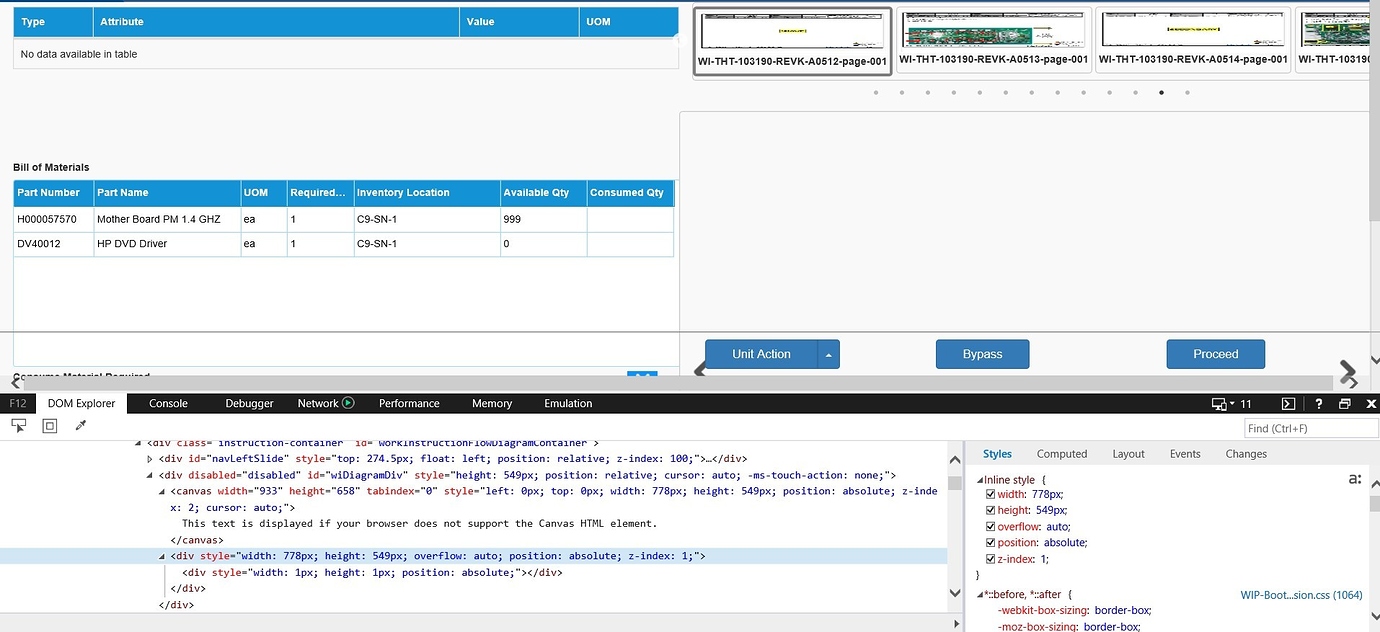The width and height of the screenshot is (1380, 632).
Task: Select the H000057570 part number cell
Action: 53,219
